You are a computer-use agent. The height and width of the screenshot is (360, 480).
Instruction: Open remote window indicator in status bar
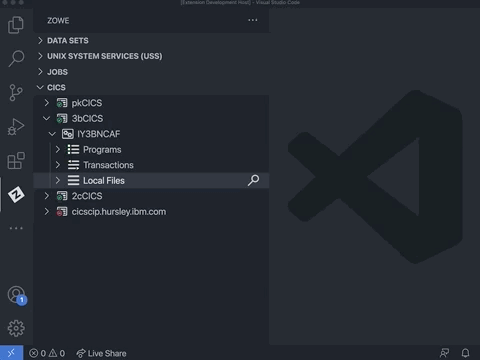(x=11, y=353)
